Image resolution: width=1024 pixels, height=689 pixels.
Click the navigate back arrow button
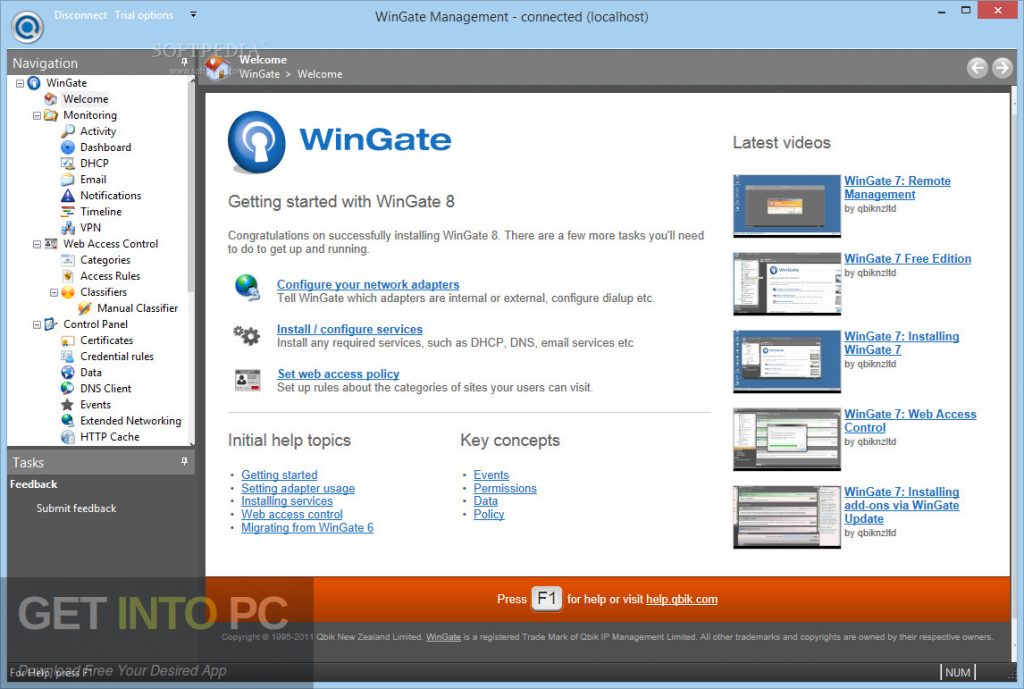[x=977, y=67]
